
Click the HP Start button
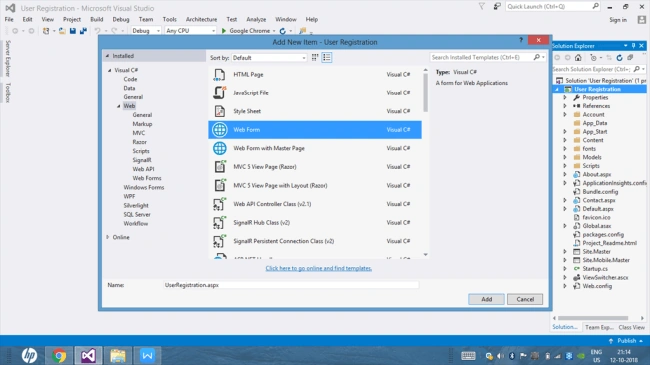coord(29,355)
